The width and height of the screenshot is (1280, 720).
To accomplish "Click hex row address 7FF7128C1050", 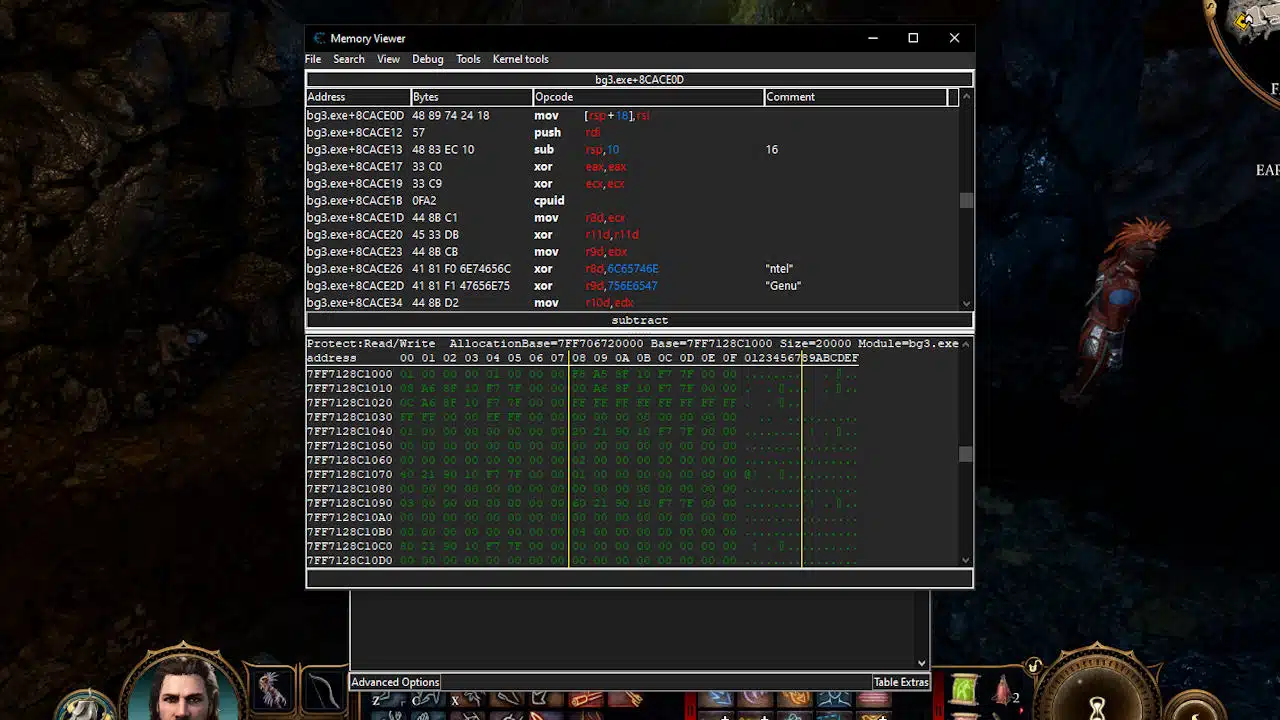I will coord(350,446).
